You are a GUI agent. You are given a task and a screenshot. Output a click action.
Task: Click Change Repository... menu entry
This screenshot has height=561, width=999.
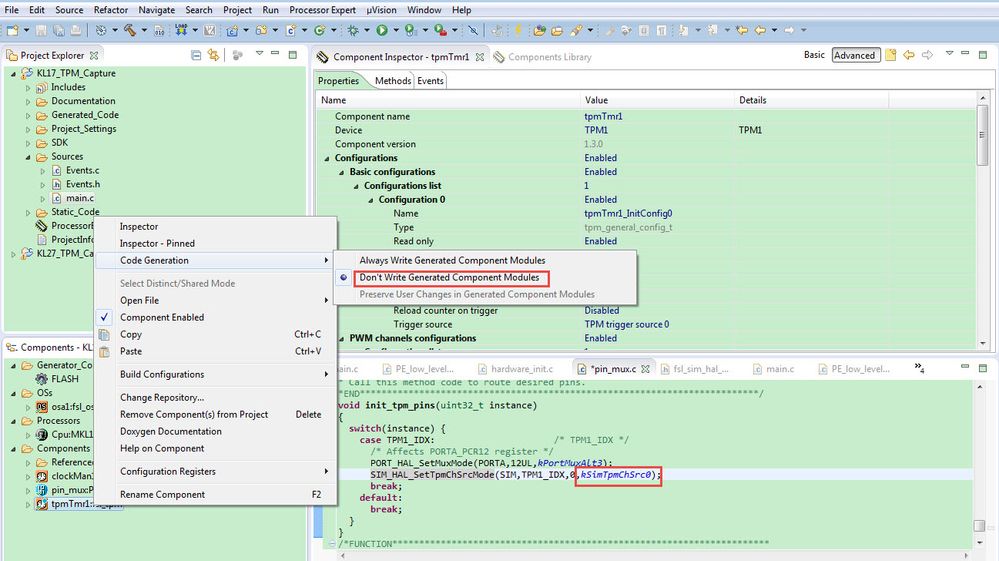pyautogui.click(x=162, y=397)
